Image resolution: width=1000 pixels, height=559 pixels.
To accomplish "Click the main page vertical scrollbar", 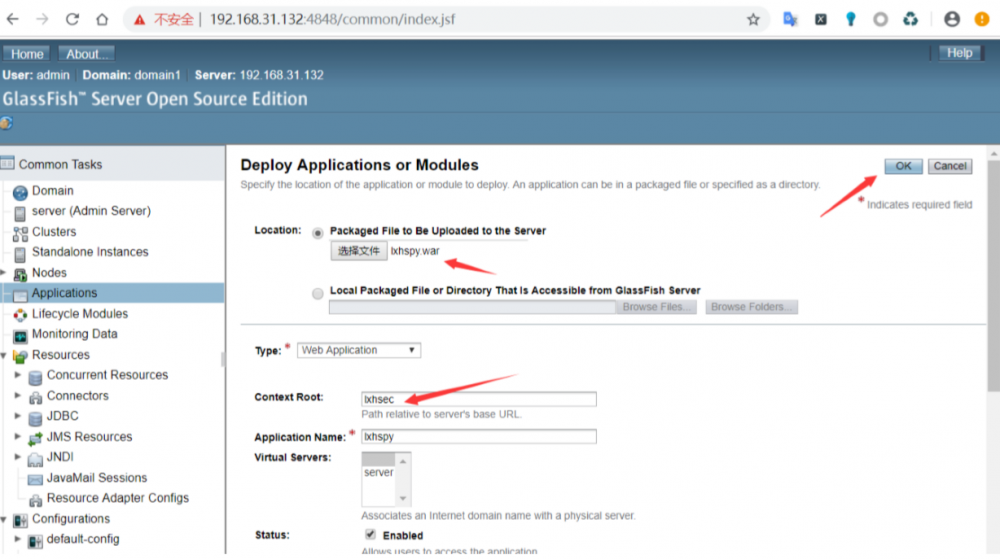I will [994, 274].
